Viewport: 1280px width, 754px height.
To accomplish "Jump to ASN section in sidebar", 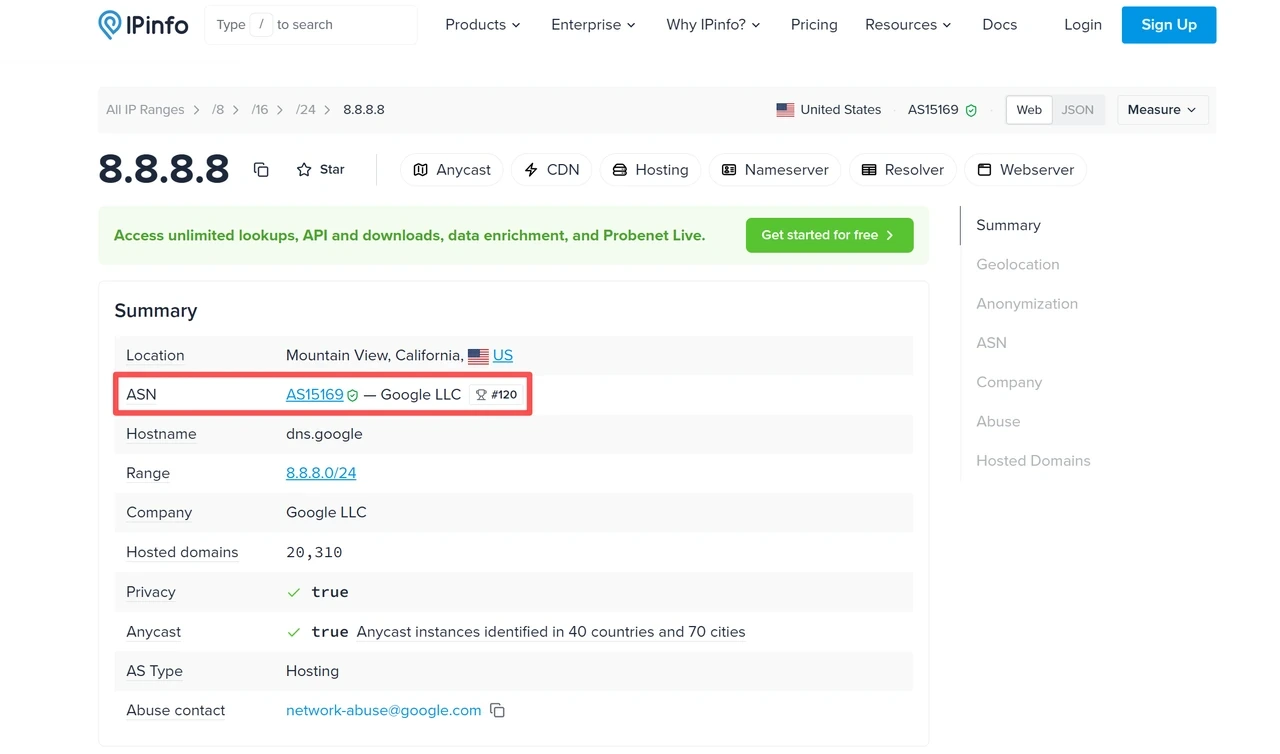I will coord(991,343).
